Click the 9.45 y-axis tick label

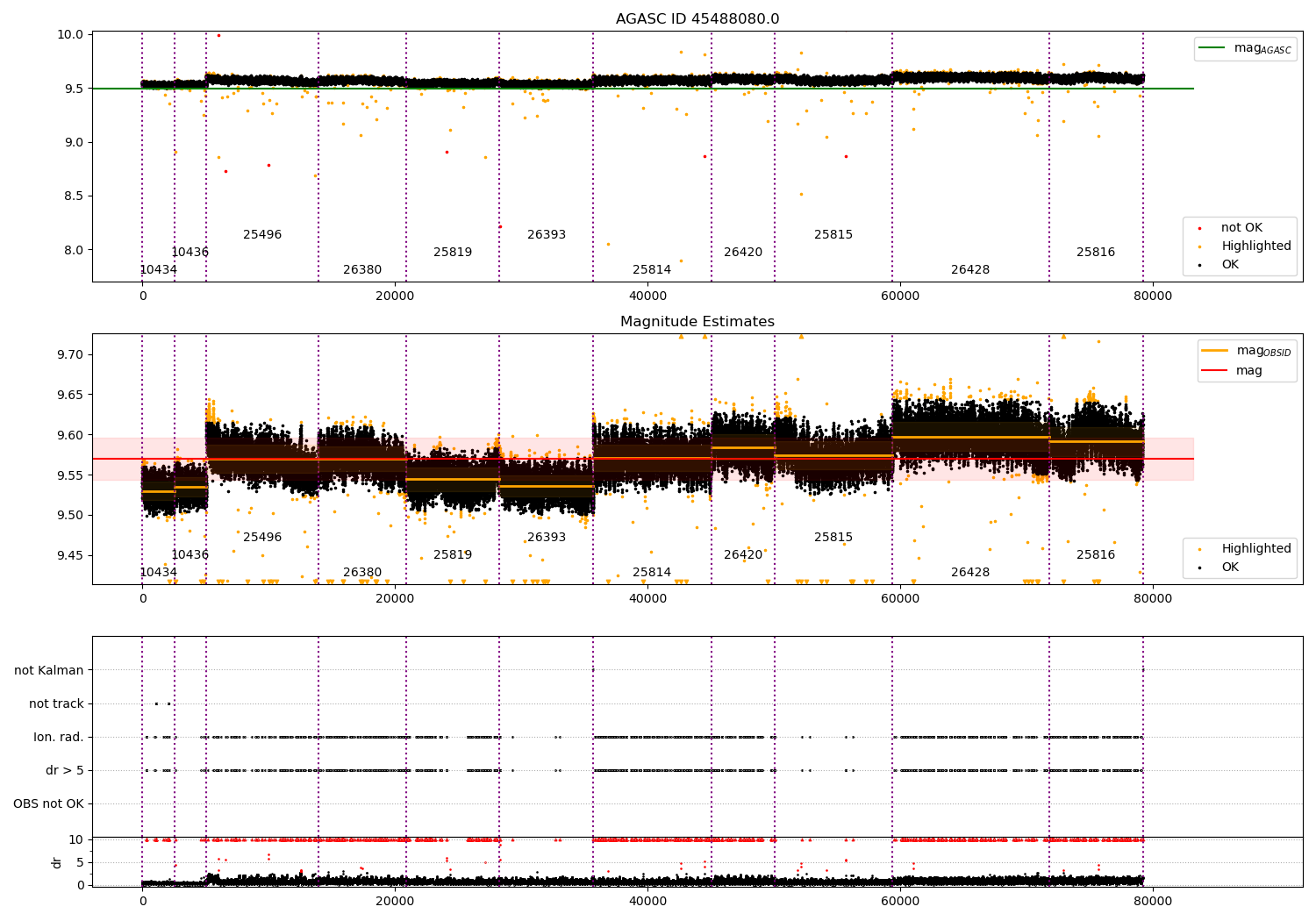(x=71, y=556)
